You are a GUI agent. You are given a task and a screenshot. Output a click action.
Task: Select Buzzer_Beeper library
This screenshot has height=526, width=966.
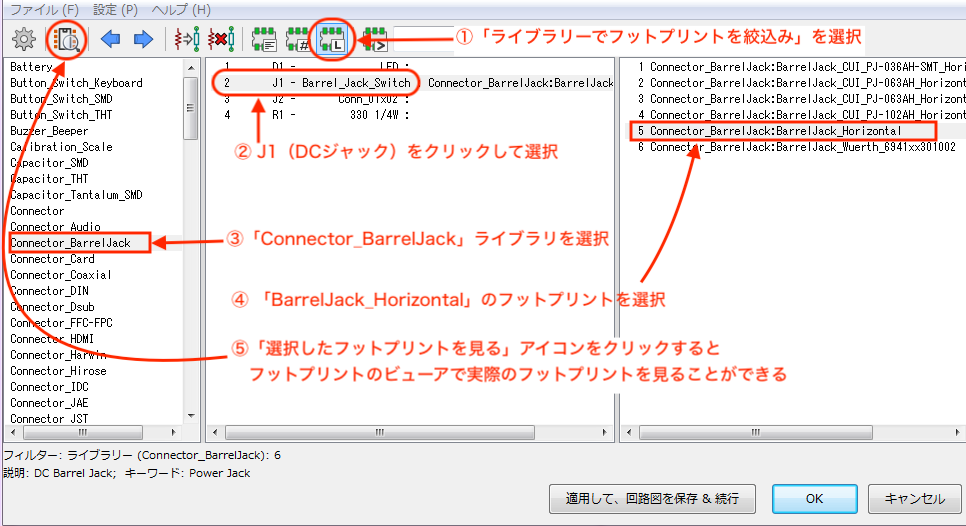(49, 131)
